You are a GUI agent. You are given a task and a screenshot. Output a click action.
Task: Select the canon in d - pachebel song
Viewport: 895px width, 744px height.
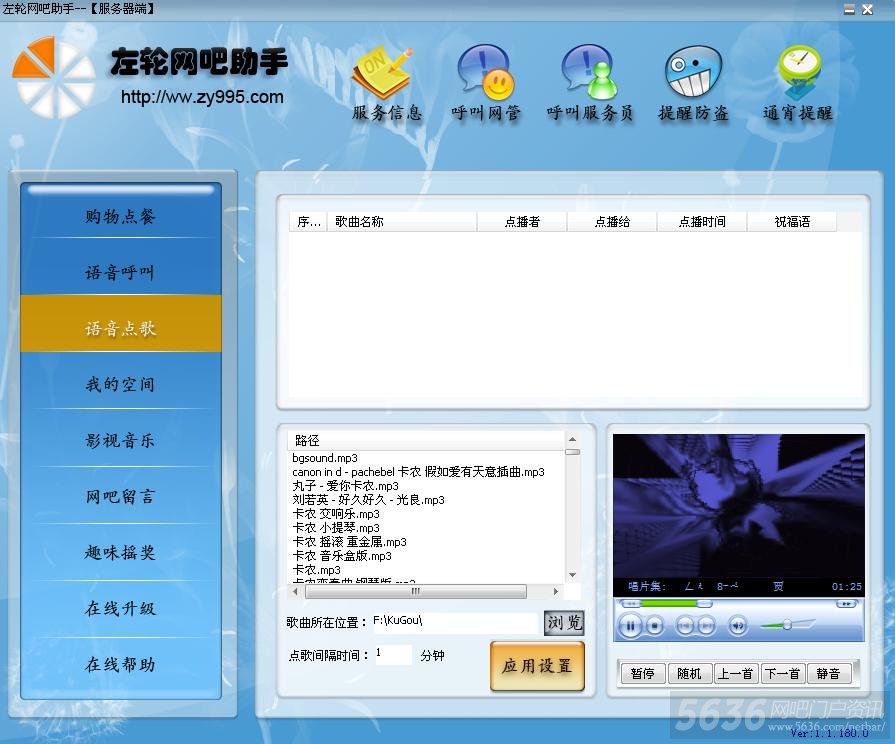coord(418,472)
